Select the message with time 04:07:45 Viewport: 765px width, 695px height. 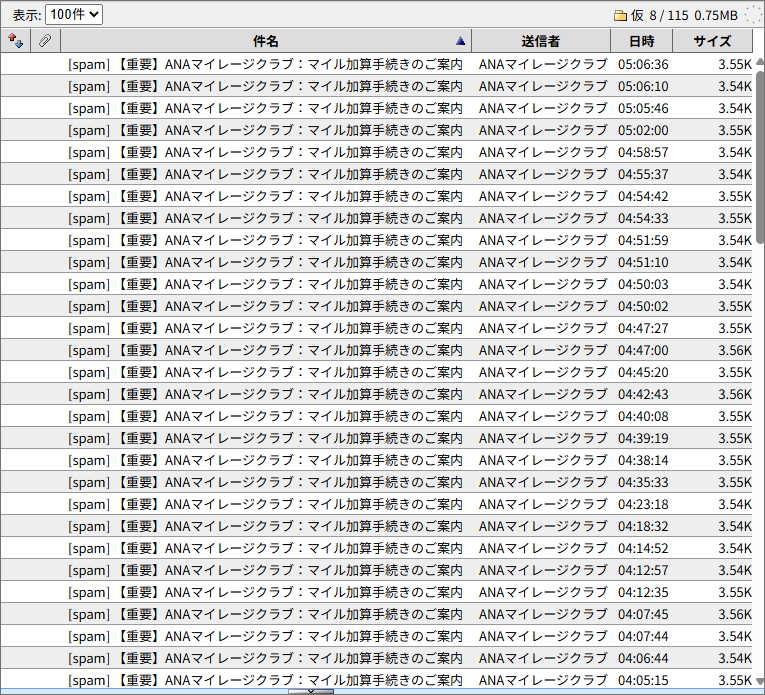coord(376,614)
